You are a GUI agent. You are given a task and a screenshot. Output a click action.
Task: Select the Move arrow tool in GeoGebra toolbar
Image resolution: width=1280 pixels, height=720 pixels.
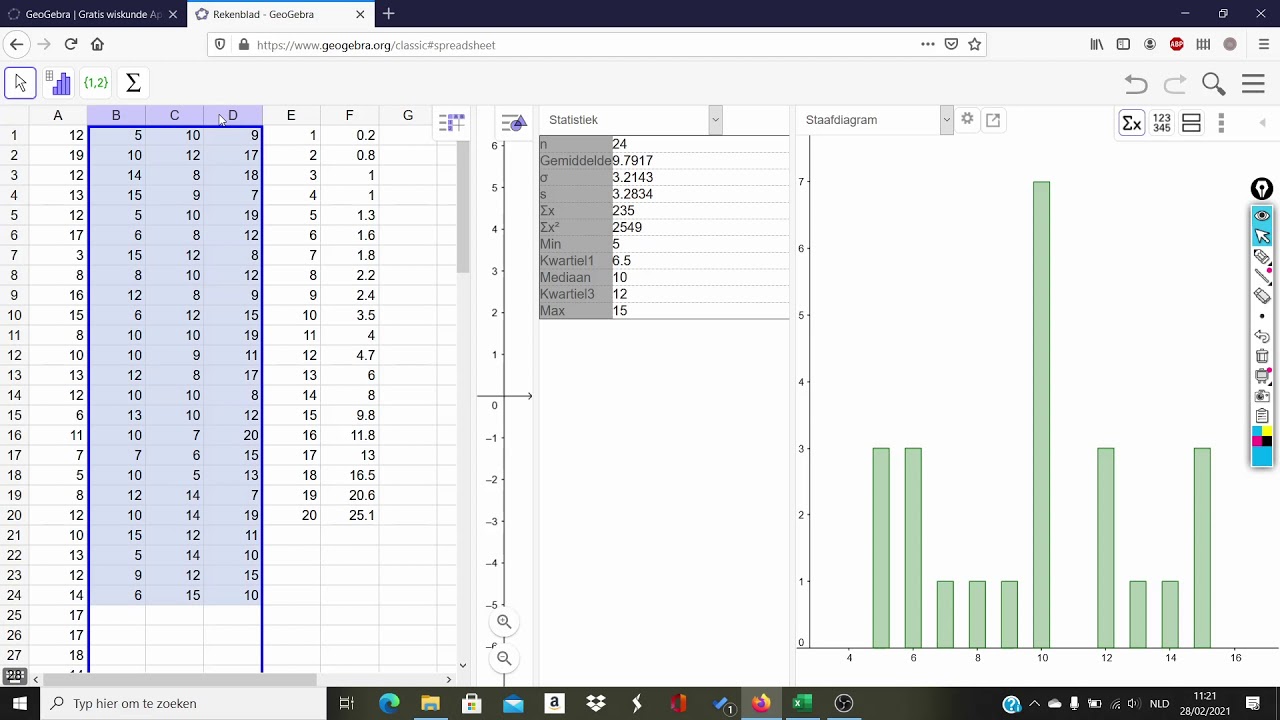pyautogui.click(x=20, y=83)
